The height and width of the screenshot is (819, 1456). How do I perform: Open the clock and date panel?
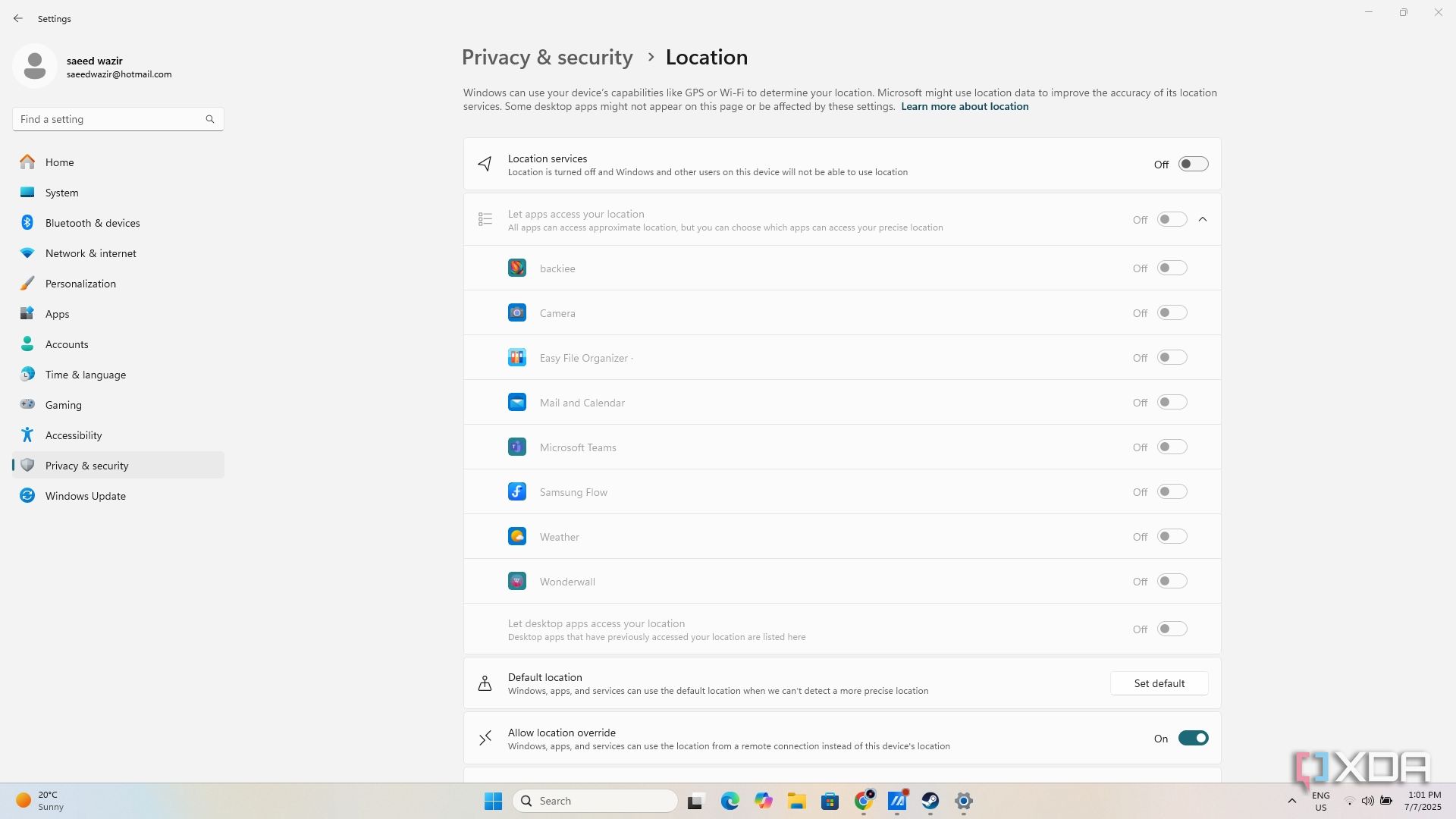[1423, 801]
